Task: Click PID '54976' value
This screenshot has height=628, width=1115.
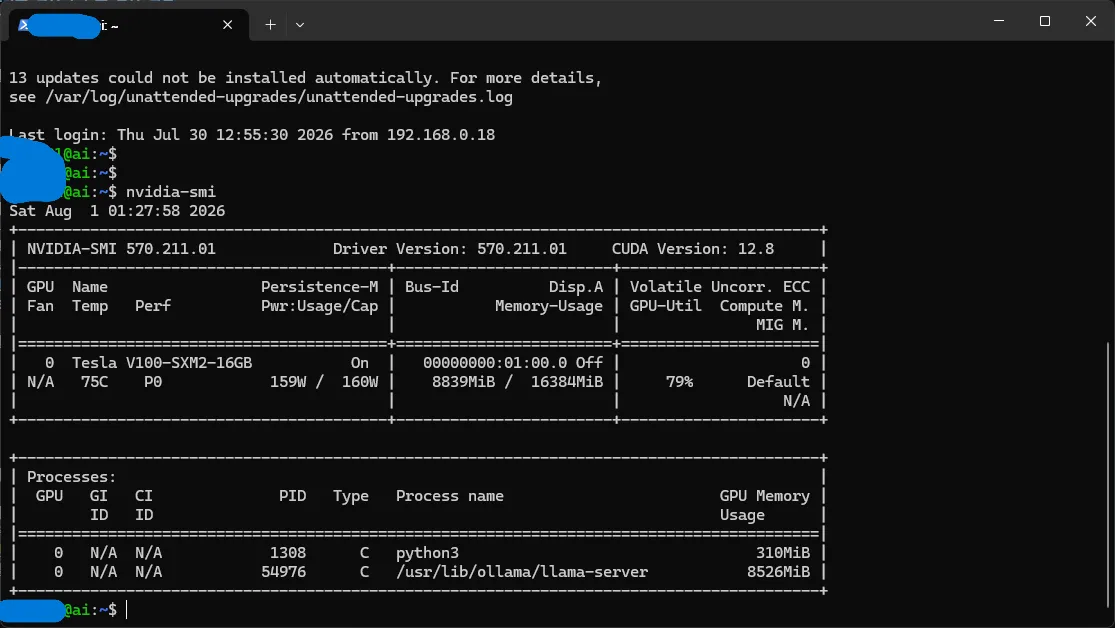Action: pyautogui.click(x=283, y=572)
